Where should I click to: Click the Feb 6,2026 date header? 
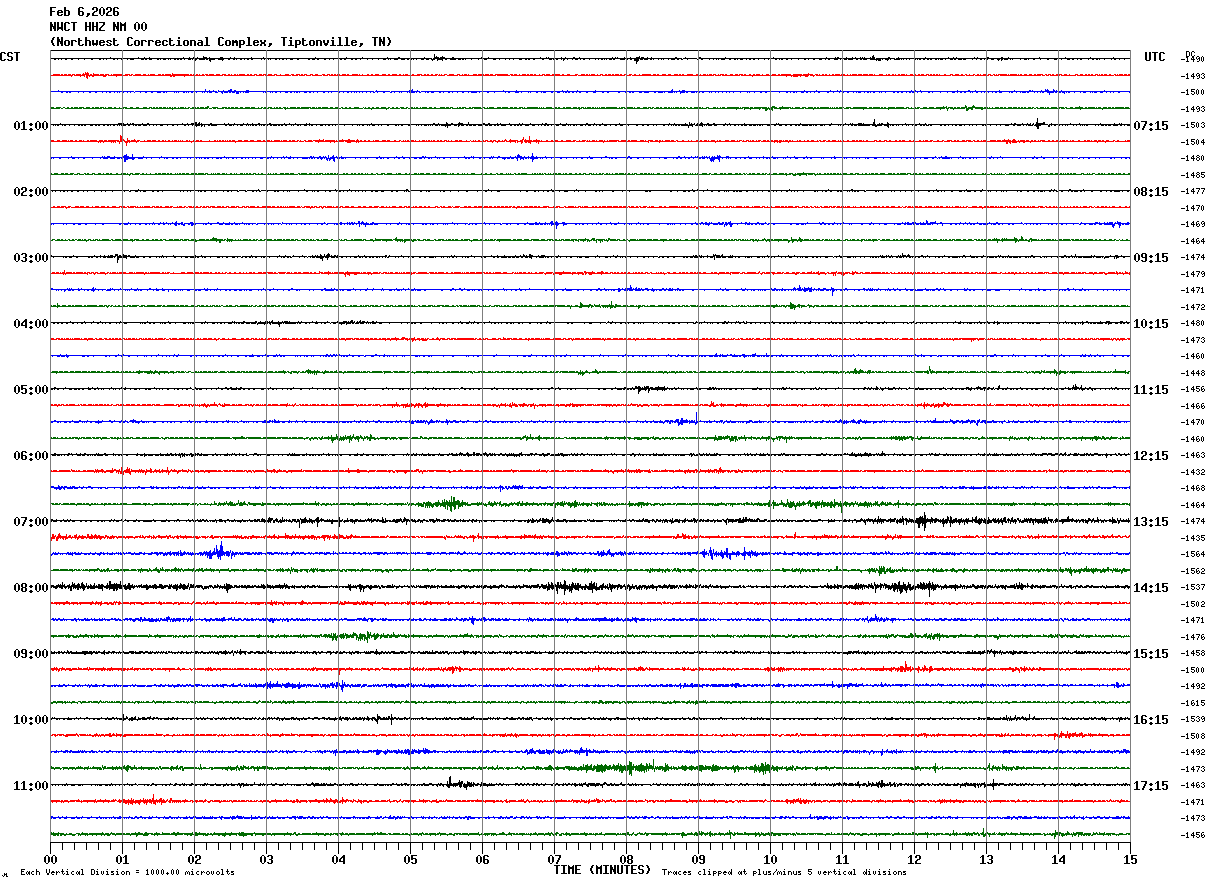tap(84, 12)
